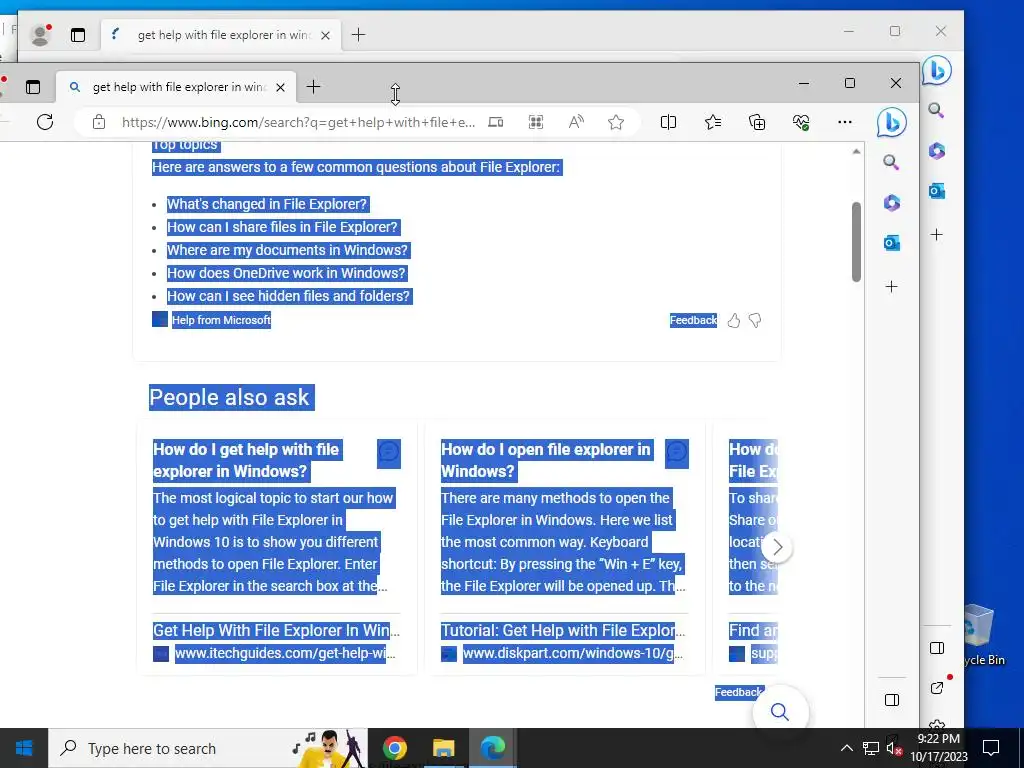Open 'How can I see hidden files and folders?'

[289, 296]
